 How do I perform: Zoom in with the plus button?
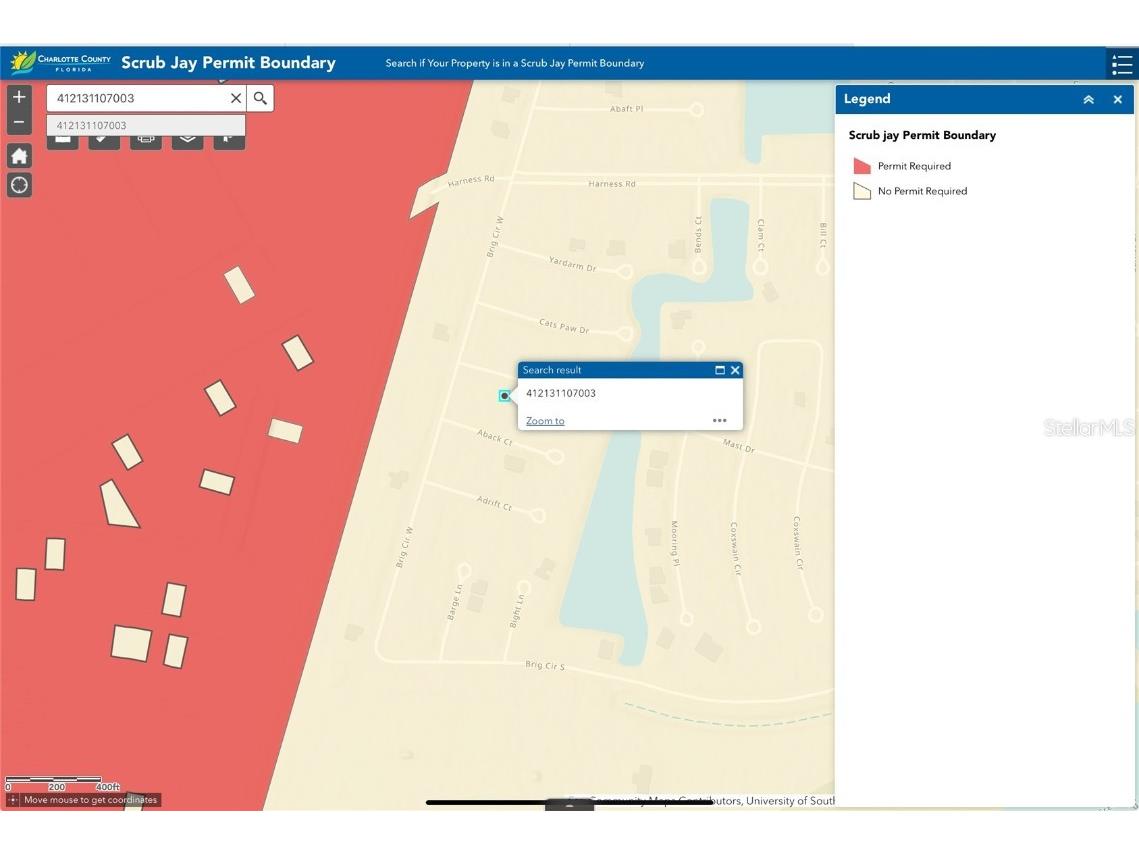pyautogui.click(x=19, y=97)
